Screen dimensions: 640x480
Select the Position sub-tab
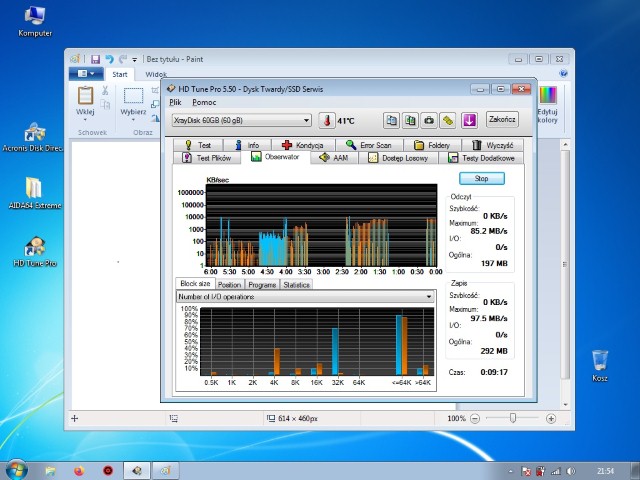pyautogui.click(x=229, y=285)
